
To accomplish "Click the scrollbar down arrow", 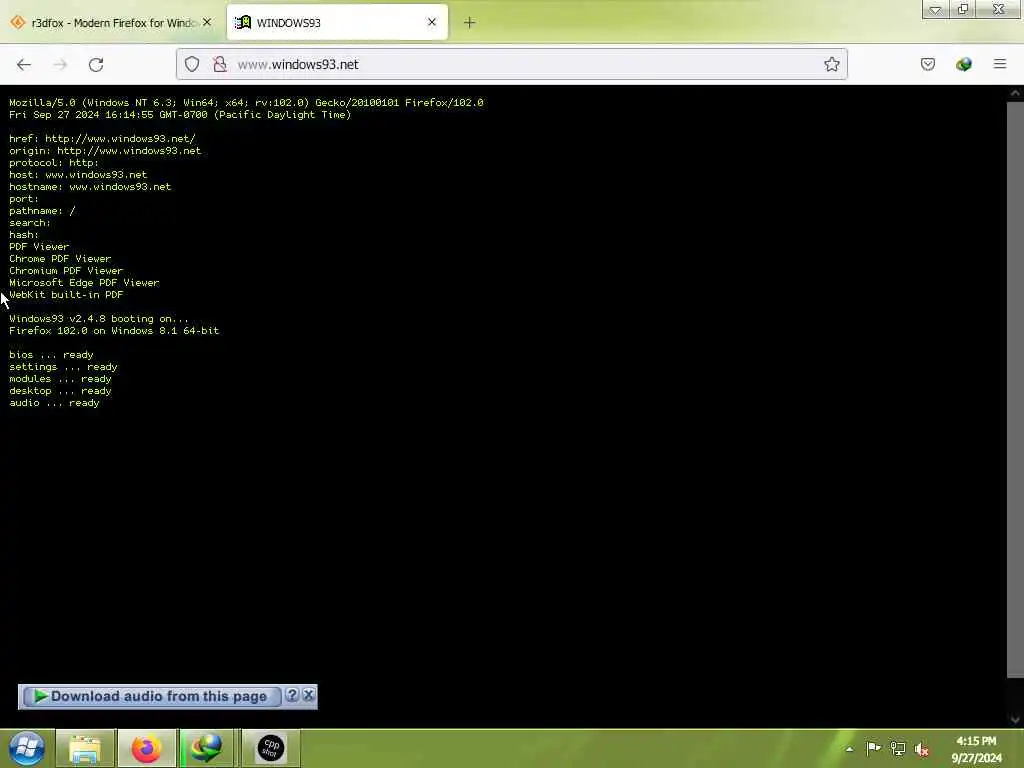I will click(1015, 720).
